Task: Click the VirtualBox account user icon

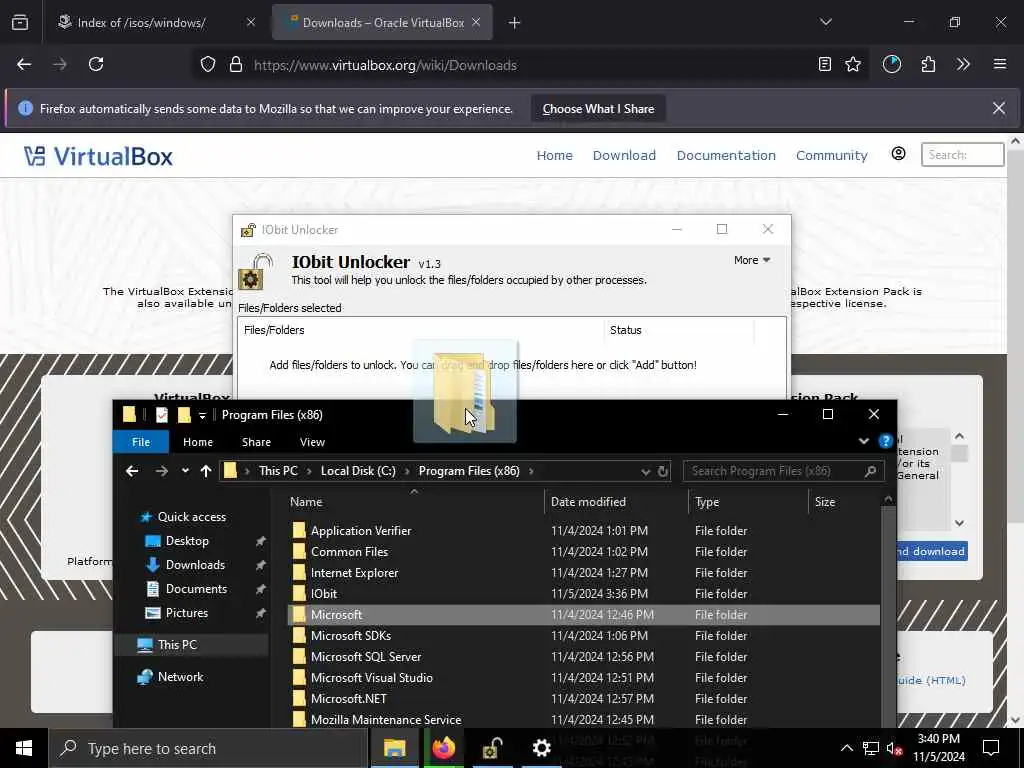Action: point(899,153)
